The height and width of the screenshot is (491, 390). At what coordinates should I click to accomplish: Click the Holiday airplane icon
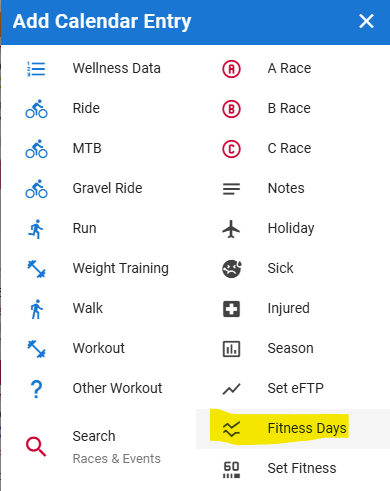click(x=231, y=229)
